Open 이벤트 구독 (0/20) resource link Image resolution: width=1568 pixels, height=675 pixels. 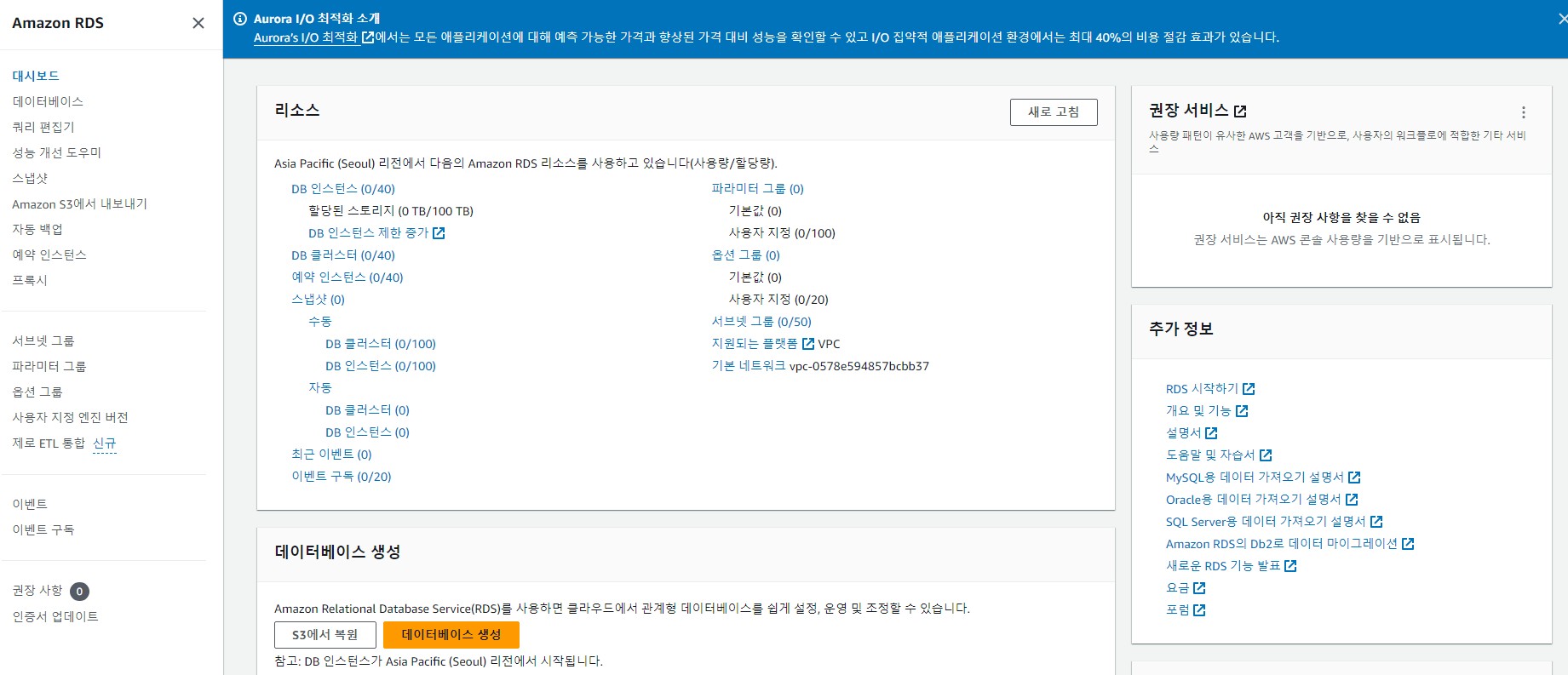pyautogui.click(x=342, y=477)
